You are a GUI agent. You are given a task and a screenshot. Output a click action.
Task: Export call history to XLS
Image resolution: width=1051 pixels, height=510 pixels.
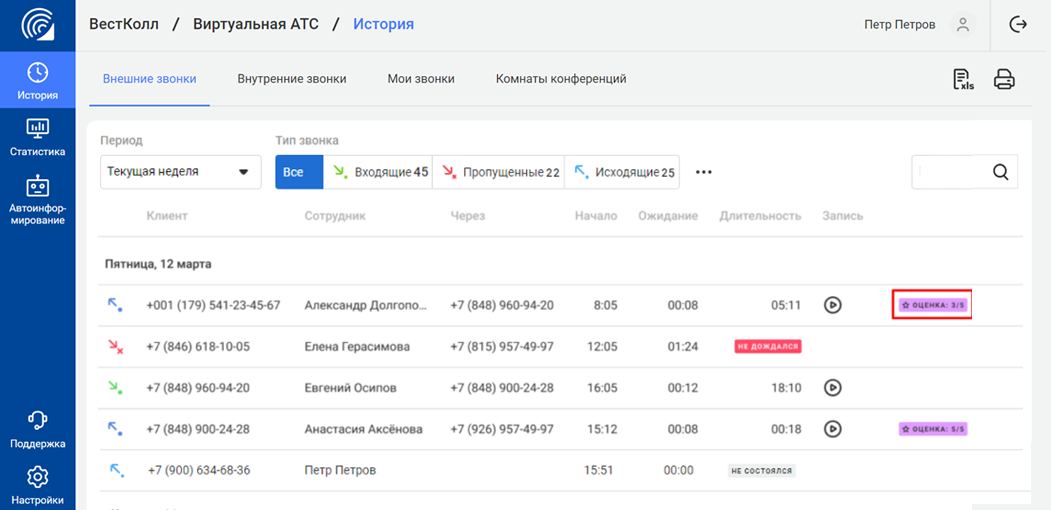pos(963,80)
